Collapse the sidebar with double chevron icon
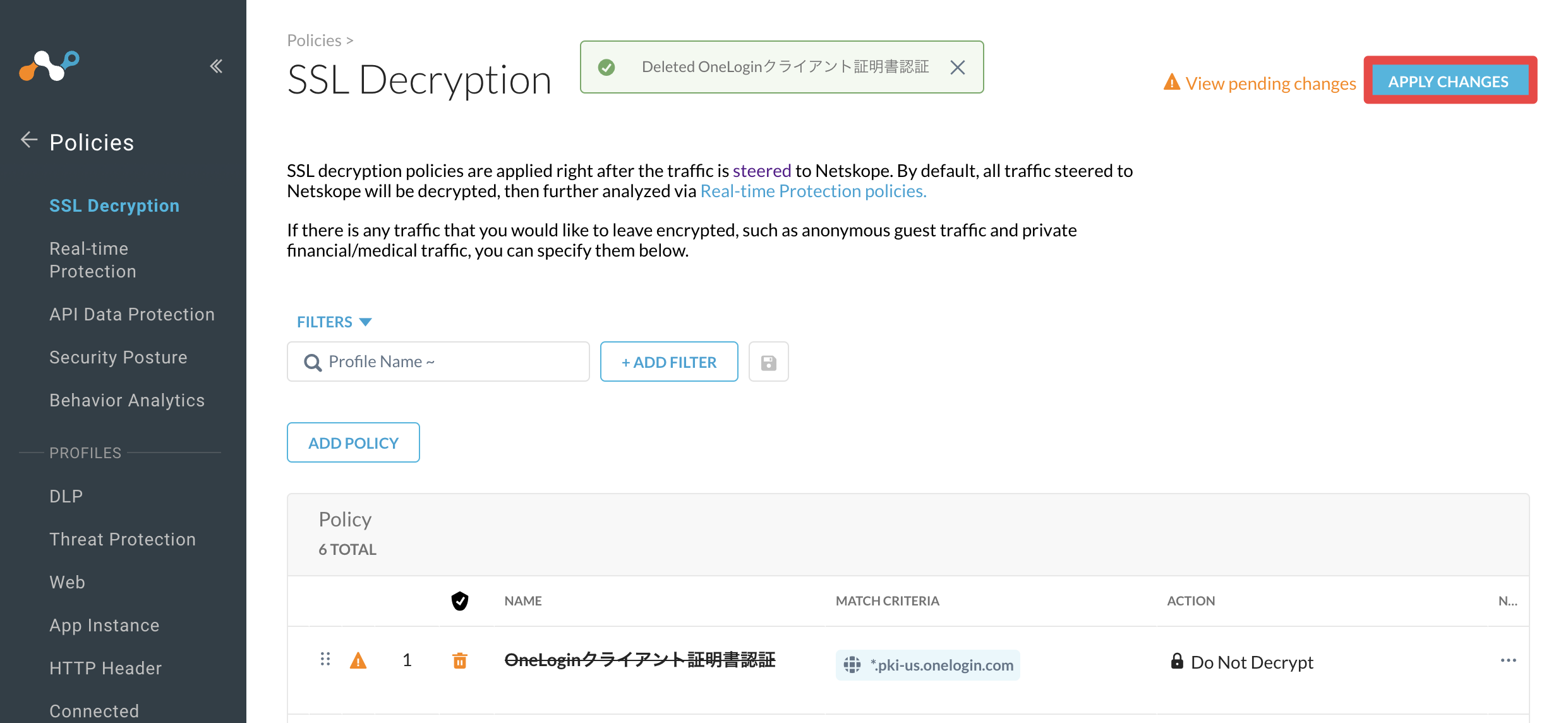 pyautogui.click(x=216, y=66)
